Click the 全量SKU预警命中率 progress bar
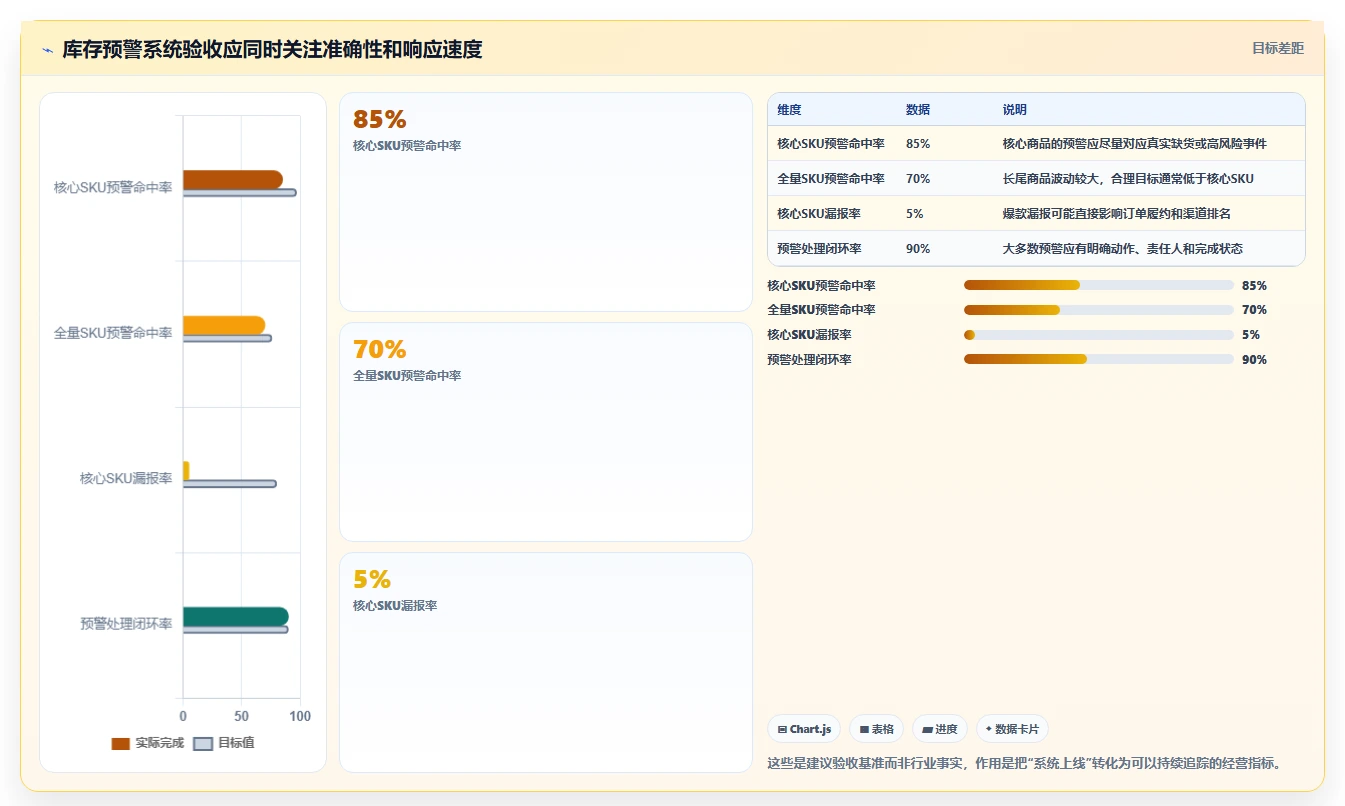This screenshot has height=806, width=1345. tap(1098, 310)
